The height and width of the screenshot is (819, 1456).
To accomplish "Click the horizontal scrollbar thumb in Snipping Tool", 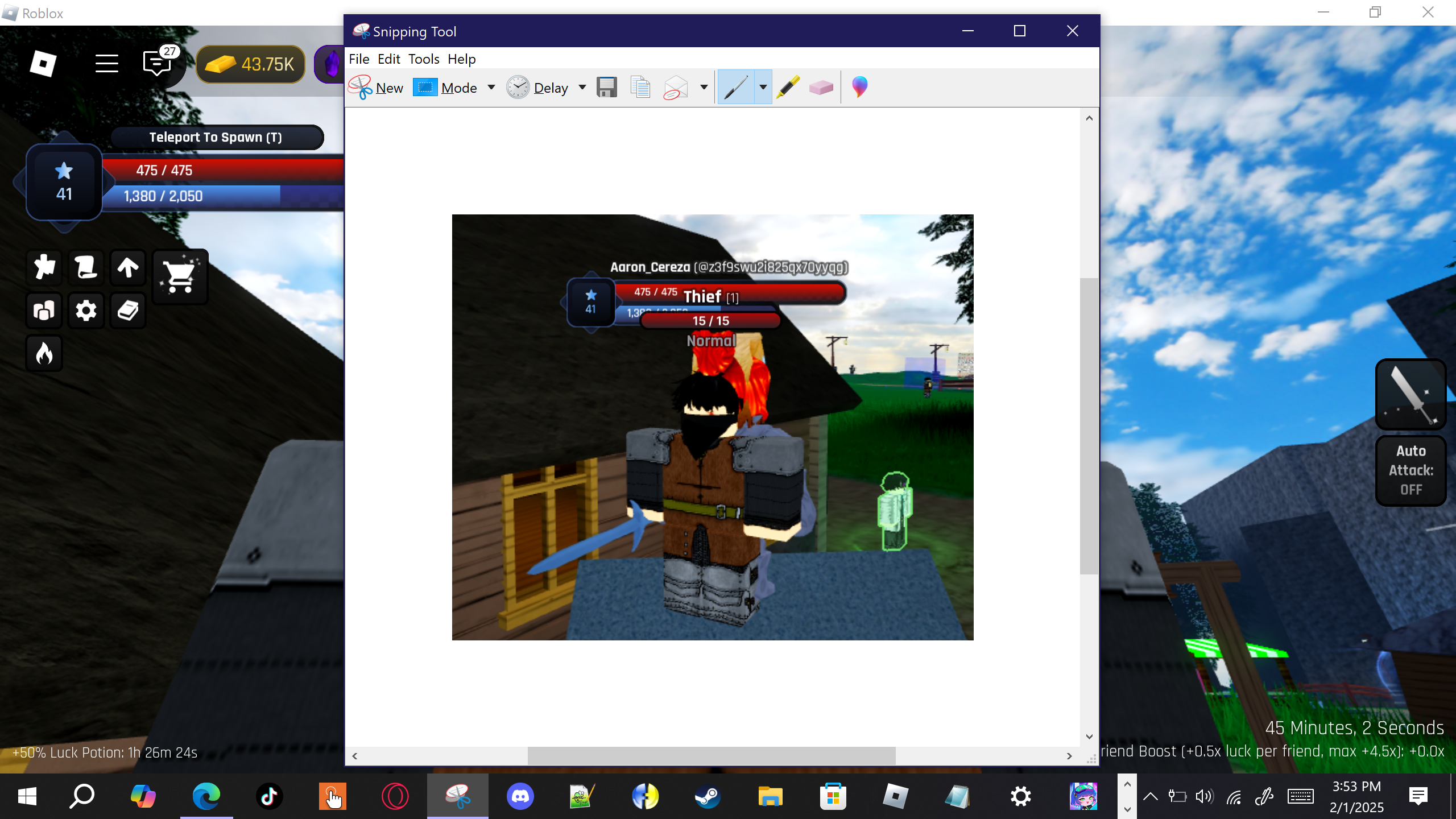I will pyautogui.click(x=711, y=756).
